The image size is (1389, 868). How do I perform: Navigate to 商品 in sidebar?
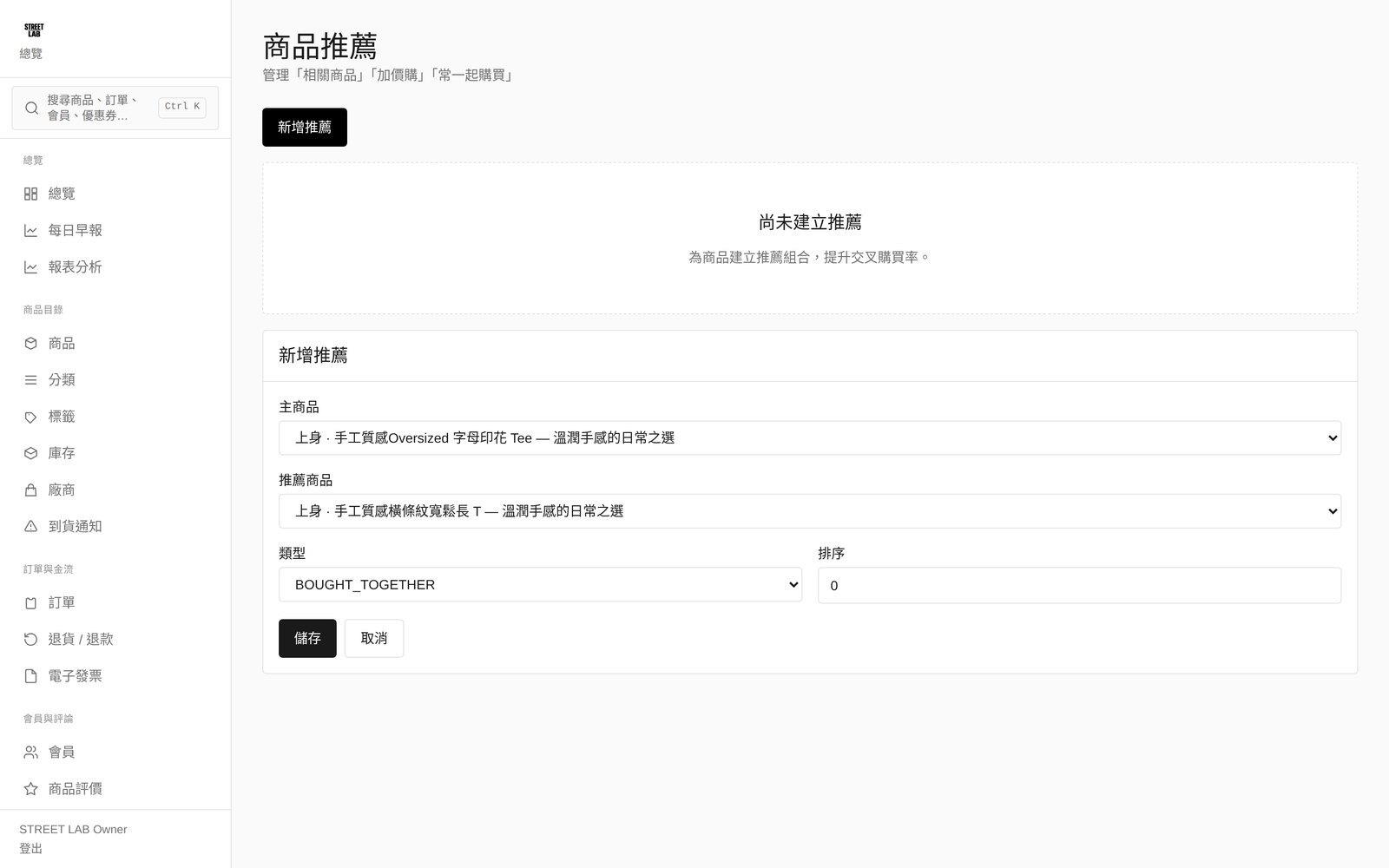coord(115,344)
